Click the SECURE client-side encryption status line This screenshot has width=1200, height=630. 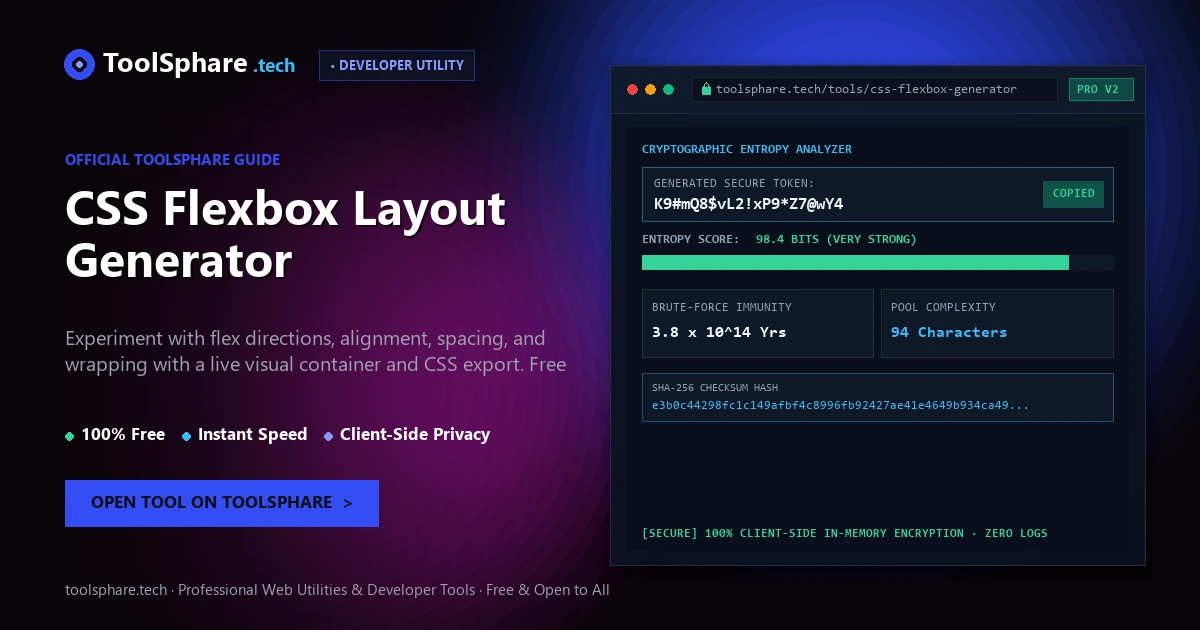tap(845, 533)
